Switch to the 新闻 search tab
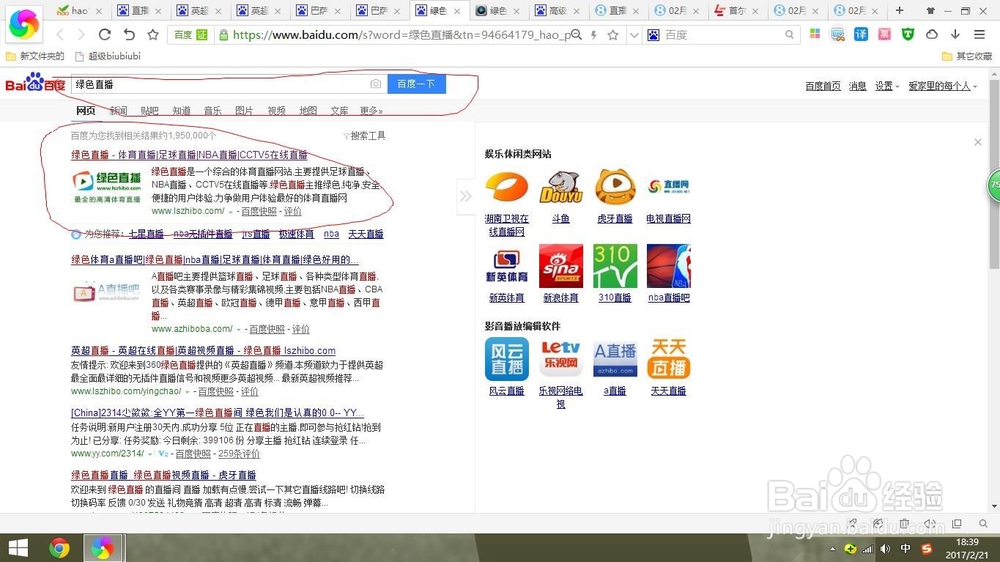The height and width of the screenshot is (562, 1000). click(119, 111)
